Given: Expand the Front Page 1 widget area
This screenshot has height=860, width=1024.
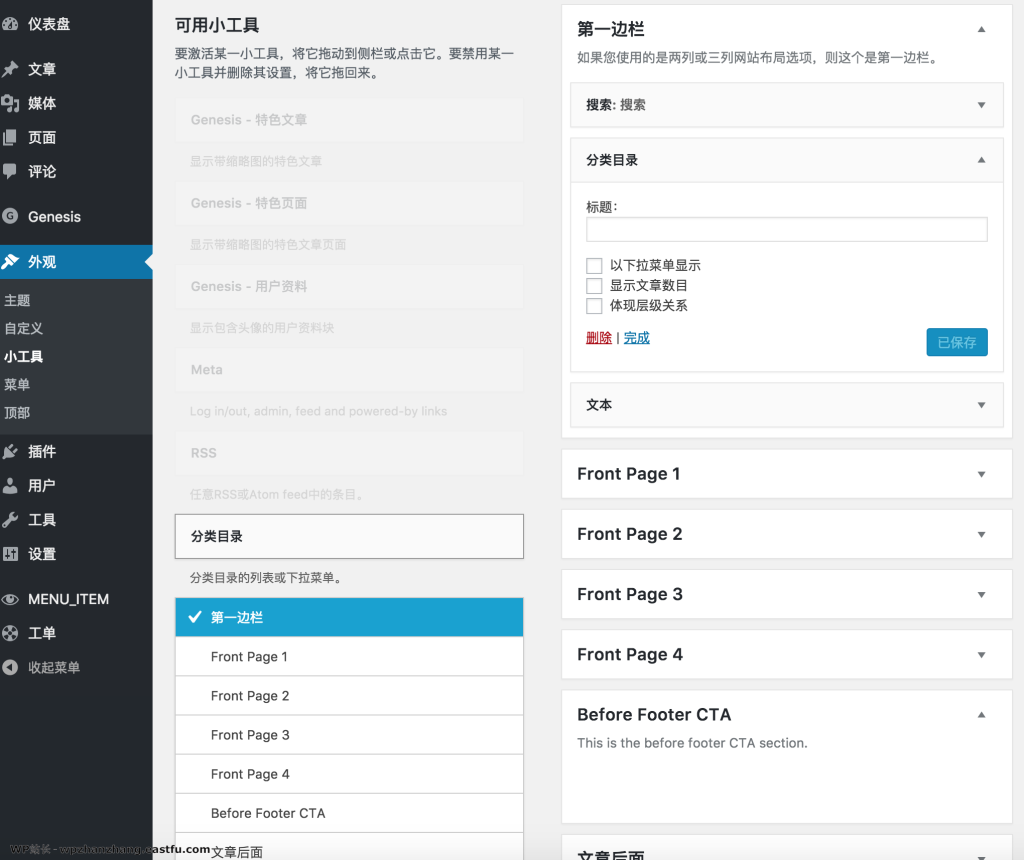Looking at the screenshot, I should click(x=981, y=475).
